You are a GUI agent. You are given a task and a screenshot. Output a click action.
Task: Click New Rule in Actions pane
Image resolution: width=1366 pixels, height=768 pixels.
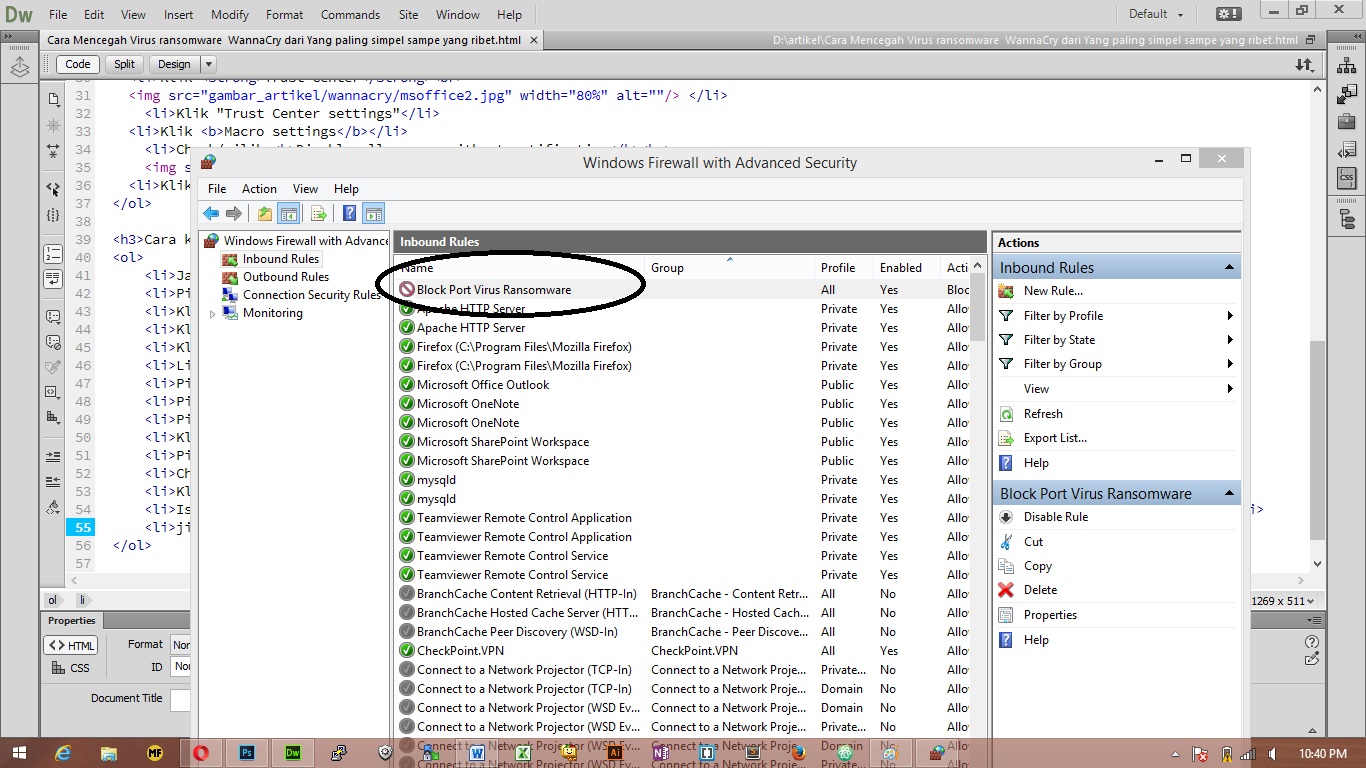(x=1053, y=291)
